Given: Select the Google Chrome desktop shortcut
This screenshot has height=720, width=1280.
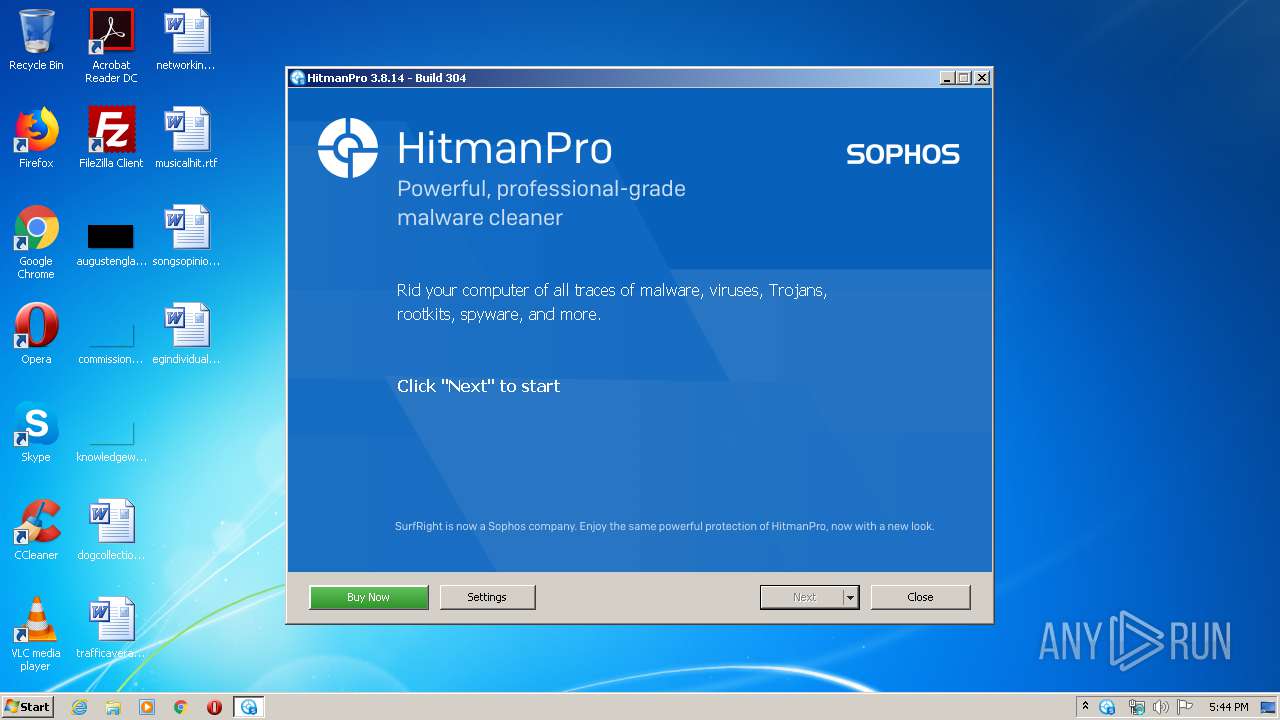Looking at the screenshot, I should point(36,242).
